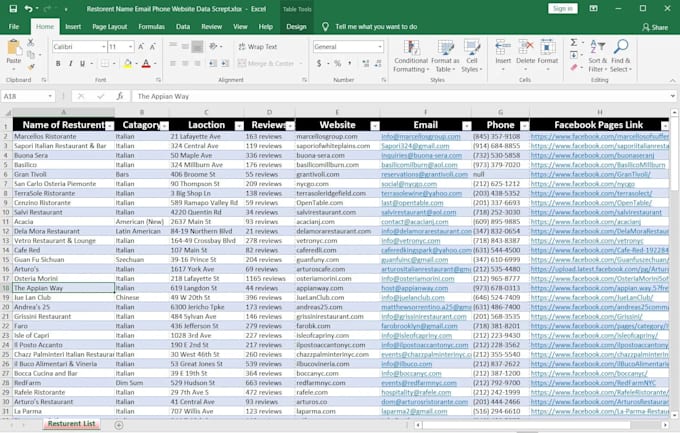The width and height of the screenshot is (680, 433).
Task: Select cell containing Osteria Morini
Action: pos(63,279)
